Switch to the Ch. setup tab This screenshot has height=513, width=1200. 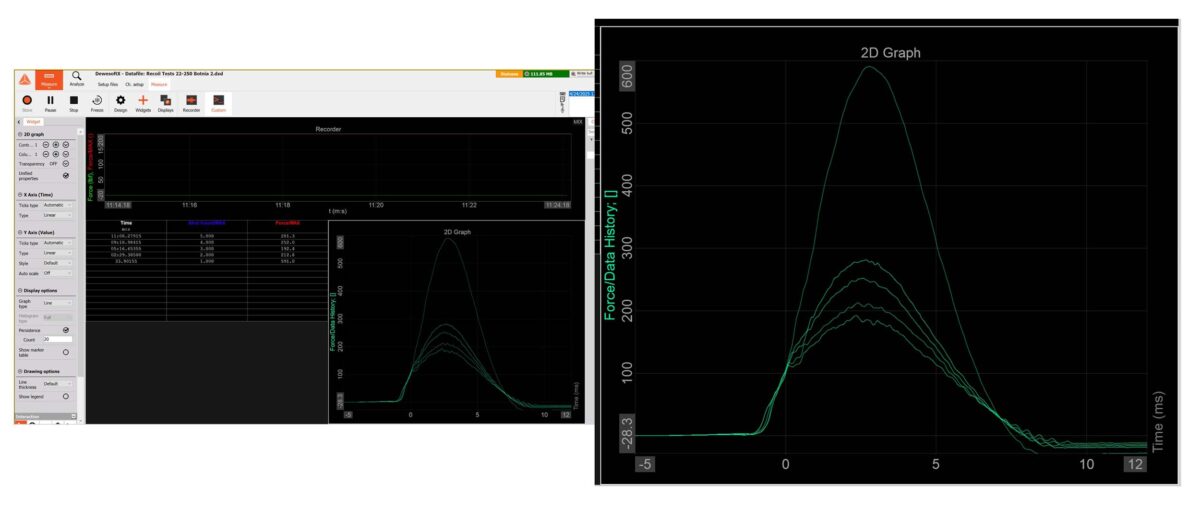point(135,85)
